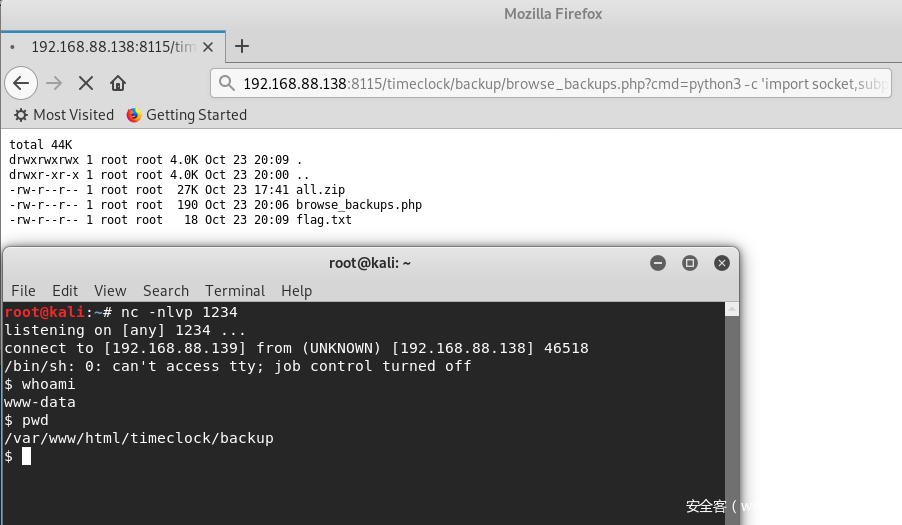This screenshot has height=525, width=902.
Task: Open the terminal Search menu
Action: [x=166, y=291]
